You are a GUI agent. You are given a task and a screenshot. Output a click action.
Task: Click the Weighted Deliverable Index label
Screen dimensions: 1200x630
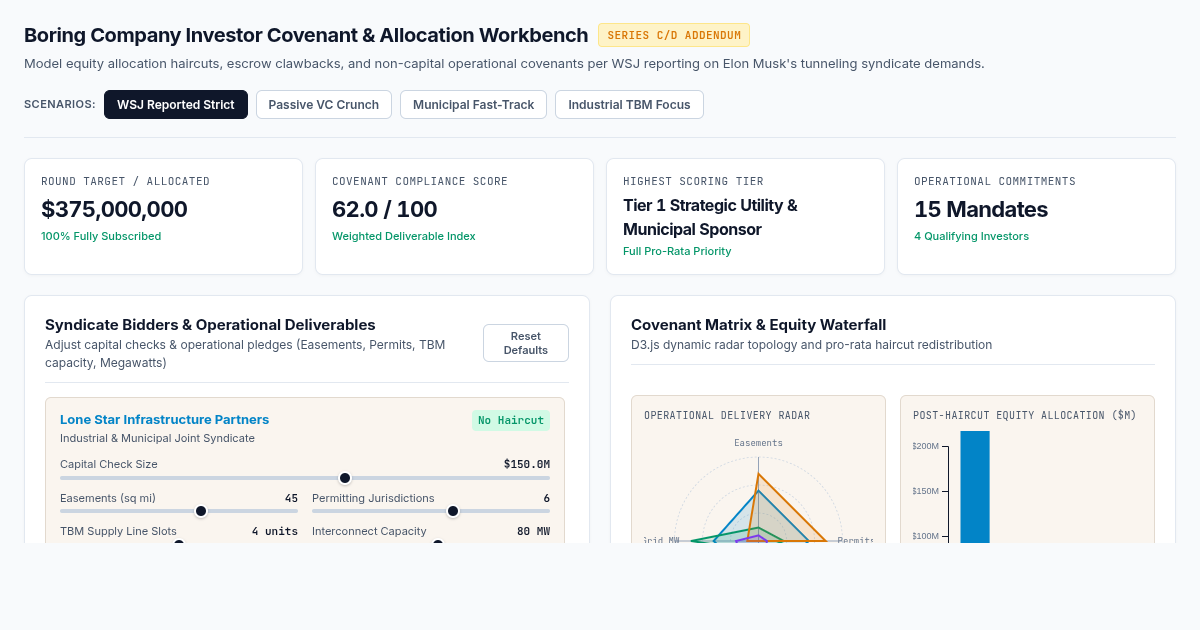click(404, 236)
